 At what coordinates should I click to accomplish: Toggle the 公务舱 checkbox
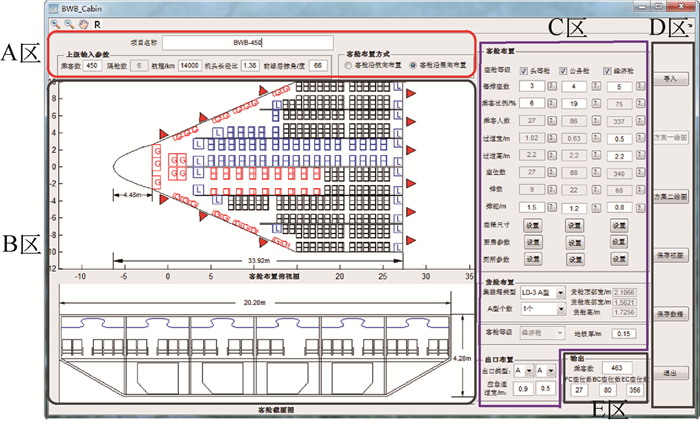(x=564, y=70)
